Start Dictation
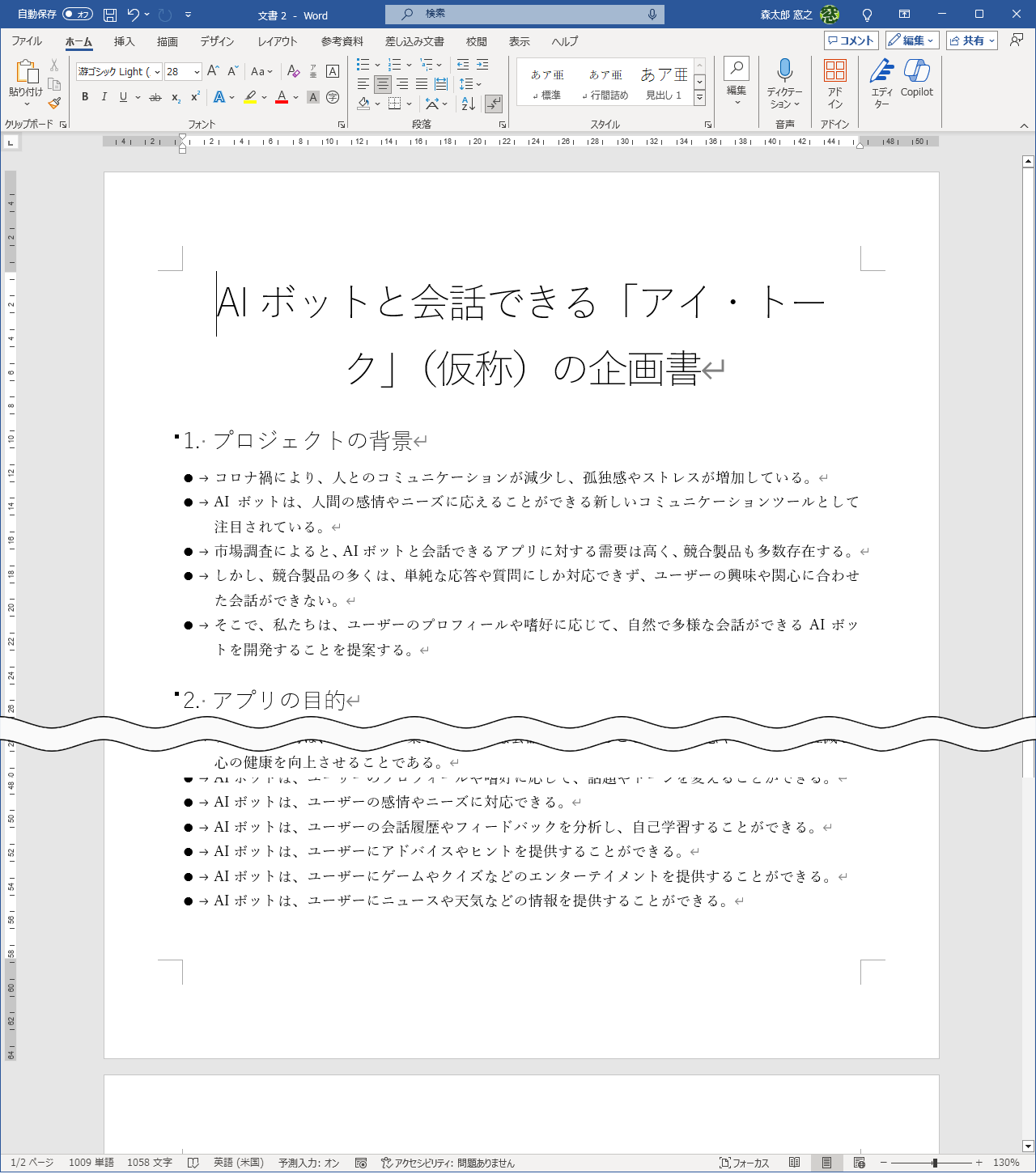The image size is (1036, 1174). click(784, 81)
